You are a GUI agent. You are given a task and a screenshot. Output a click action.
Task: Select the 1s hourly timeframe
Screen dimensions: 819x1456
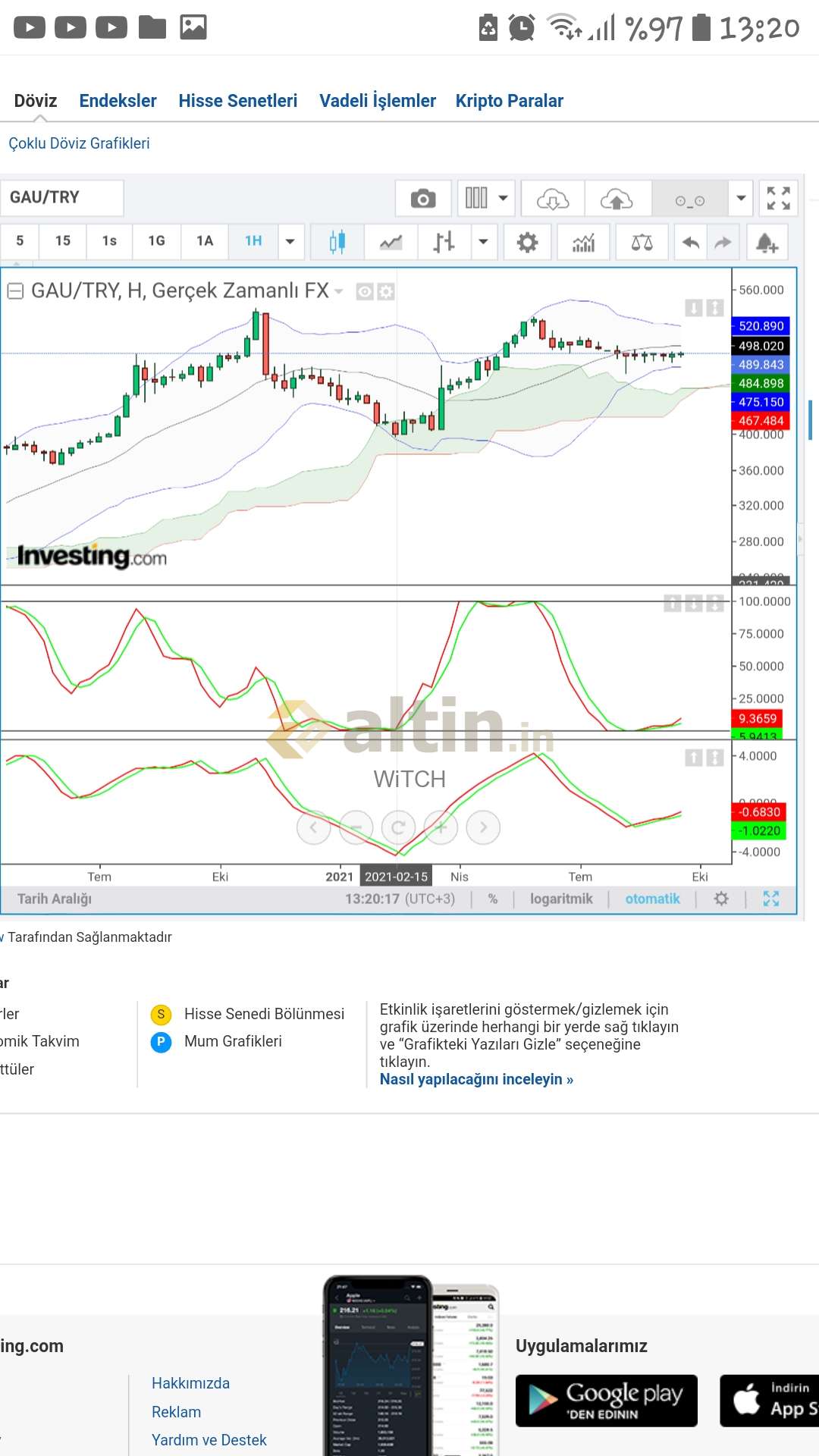[109, 241]
